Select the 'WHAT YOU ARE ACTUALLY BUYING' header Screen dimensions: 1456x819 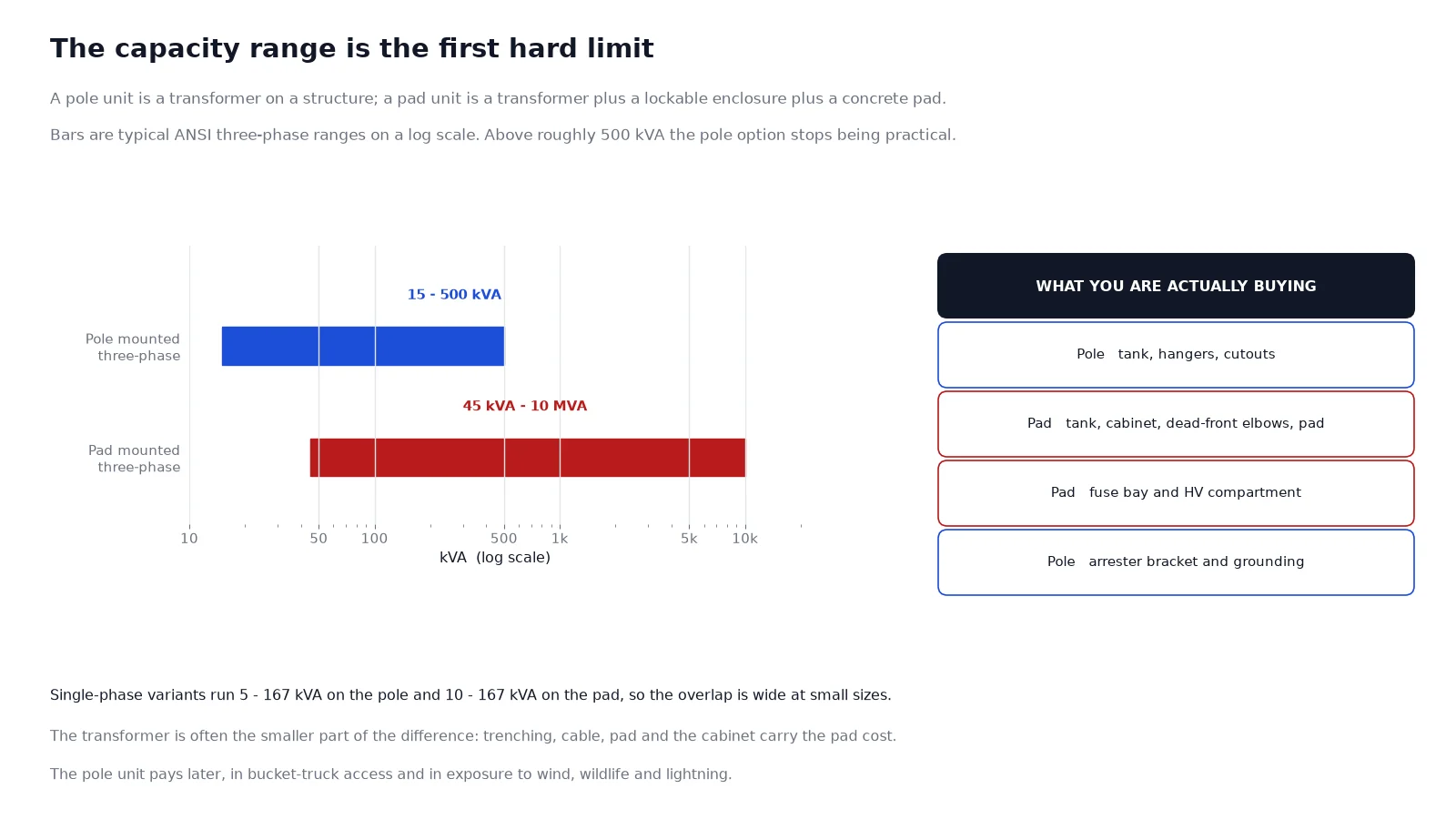click(x=1176, y=286)
